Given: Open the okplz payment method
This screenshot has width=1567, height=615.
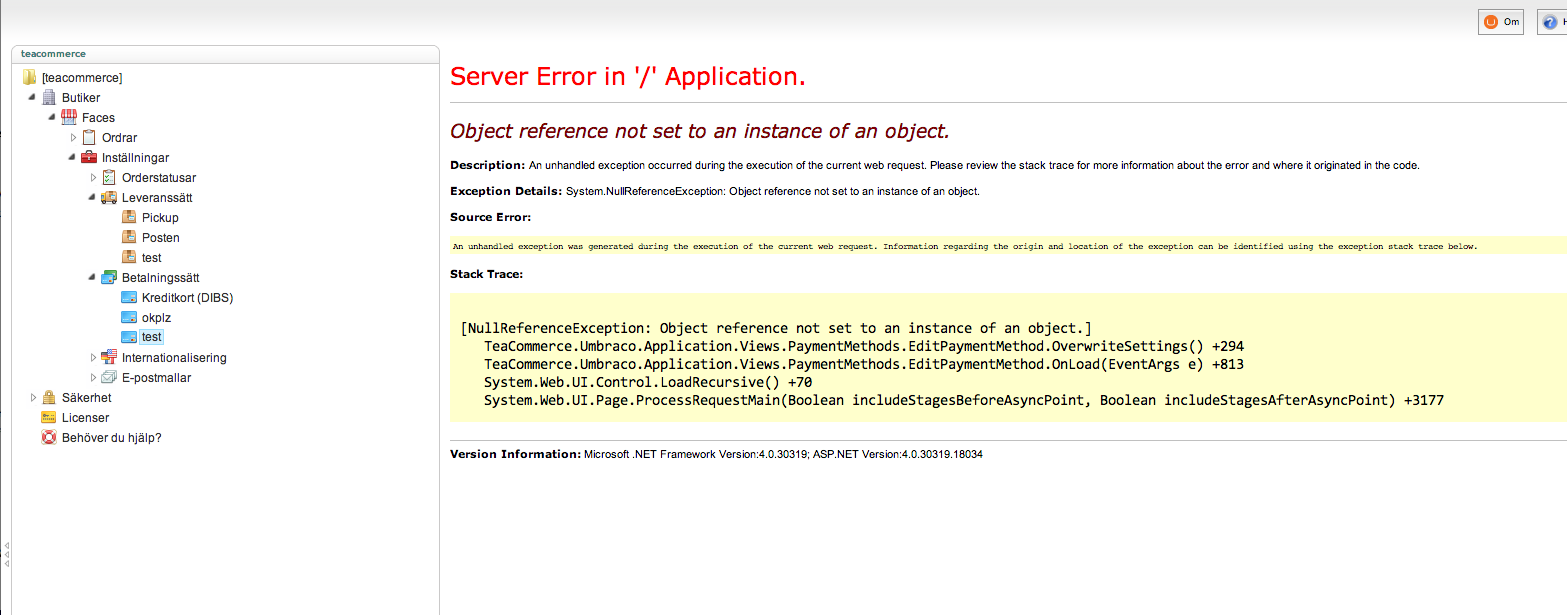Looking at the screenshot, I should click(x=157, y=318).
